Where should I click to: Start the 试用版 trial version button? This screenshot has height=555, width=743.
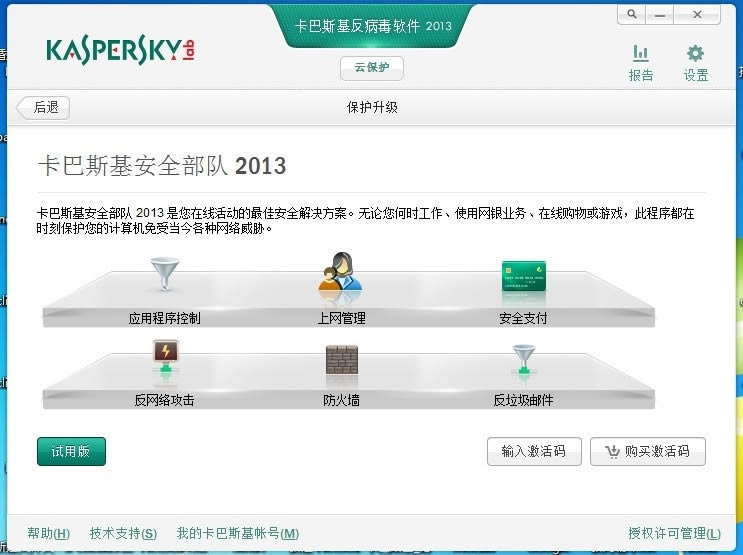[71, 451]
